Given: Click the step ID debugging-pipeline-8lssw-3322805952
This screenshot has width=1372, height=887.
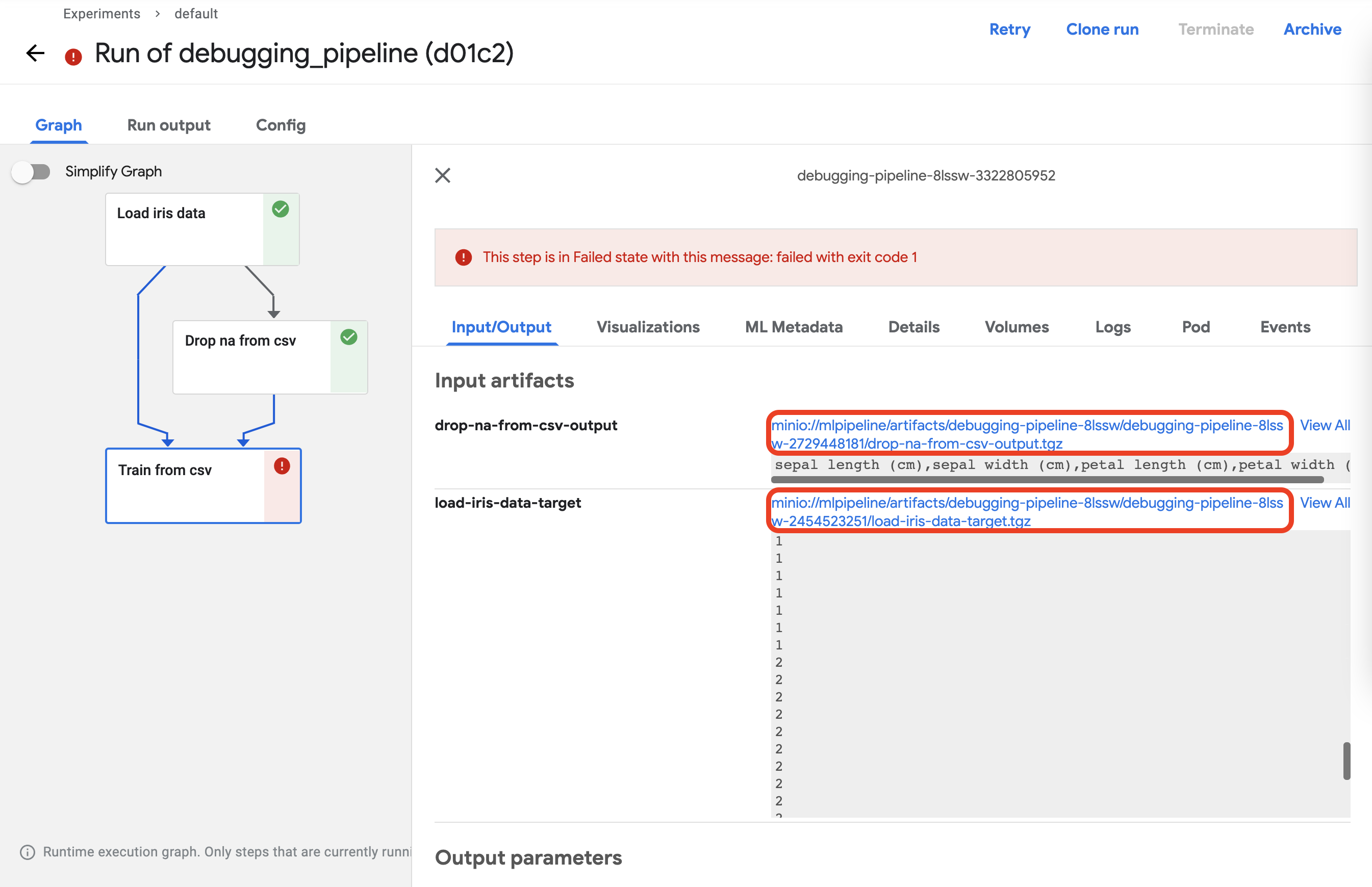Looking at the screenshot, I should click(926, 175).
